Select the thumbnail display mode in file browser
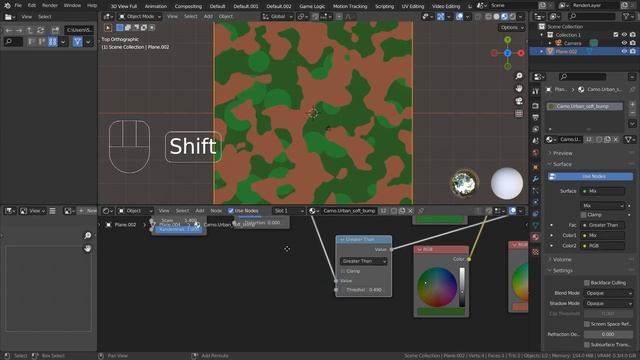The width and height of the screenshot is (640, 360). coord(53,42)
